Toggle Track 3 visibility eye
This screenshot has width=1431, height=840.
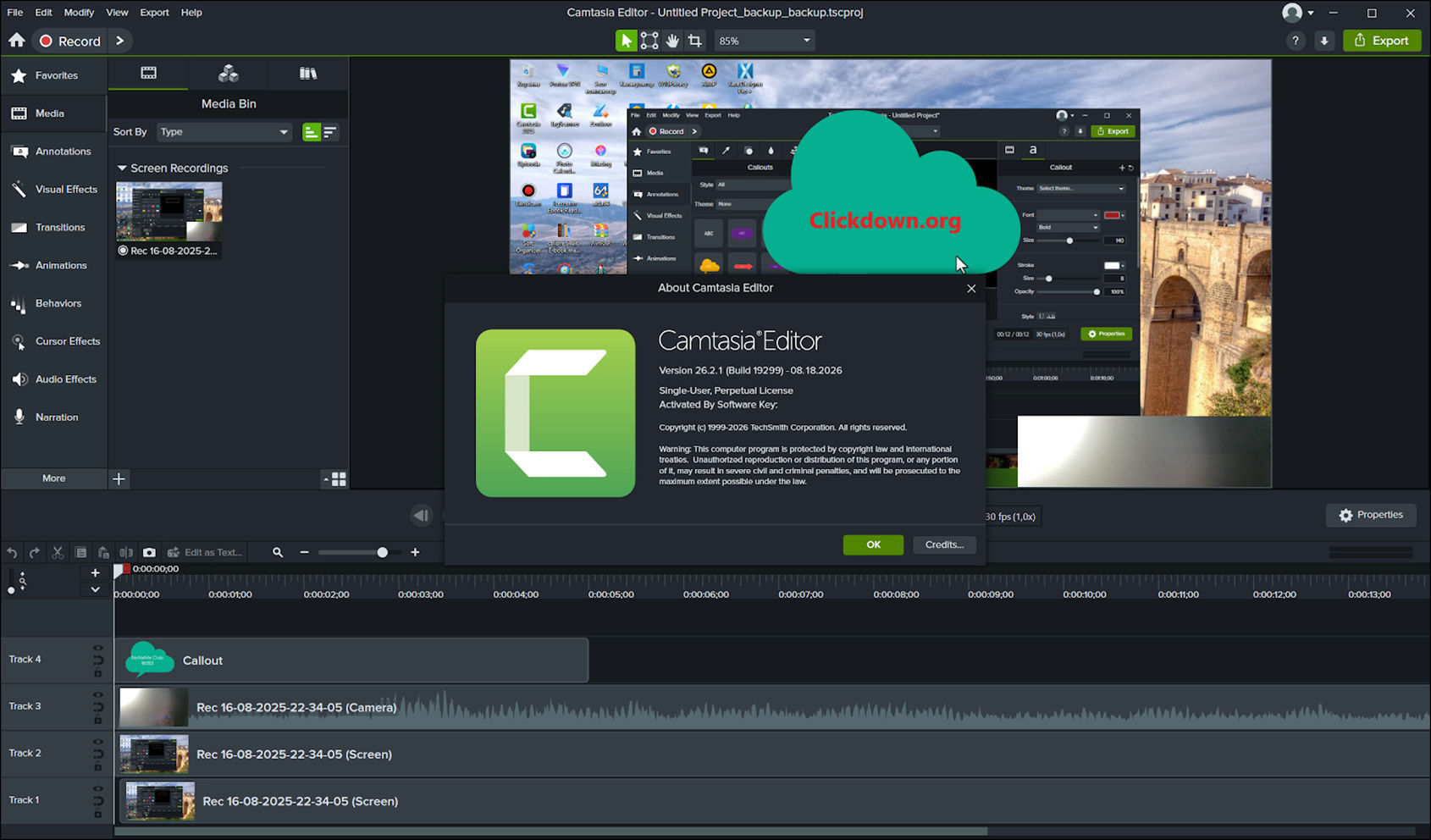[x=98, y=695]
